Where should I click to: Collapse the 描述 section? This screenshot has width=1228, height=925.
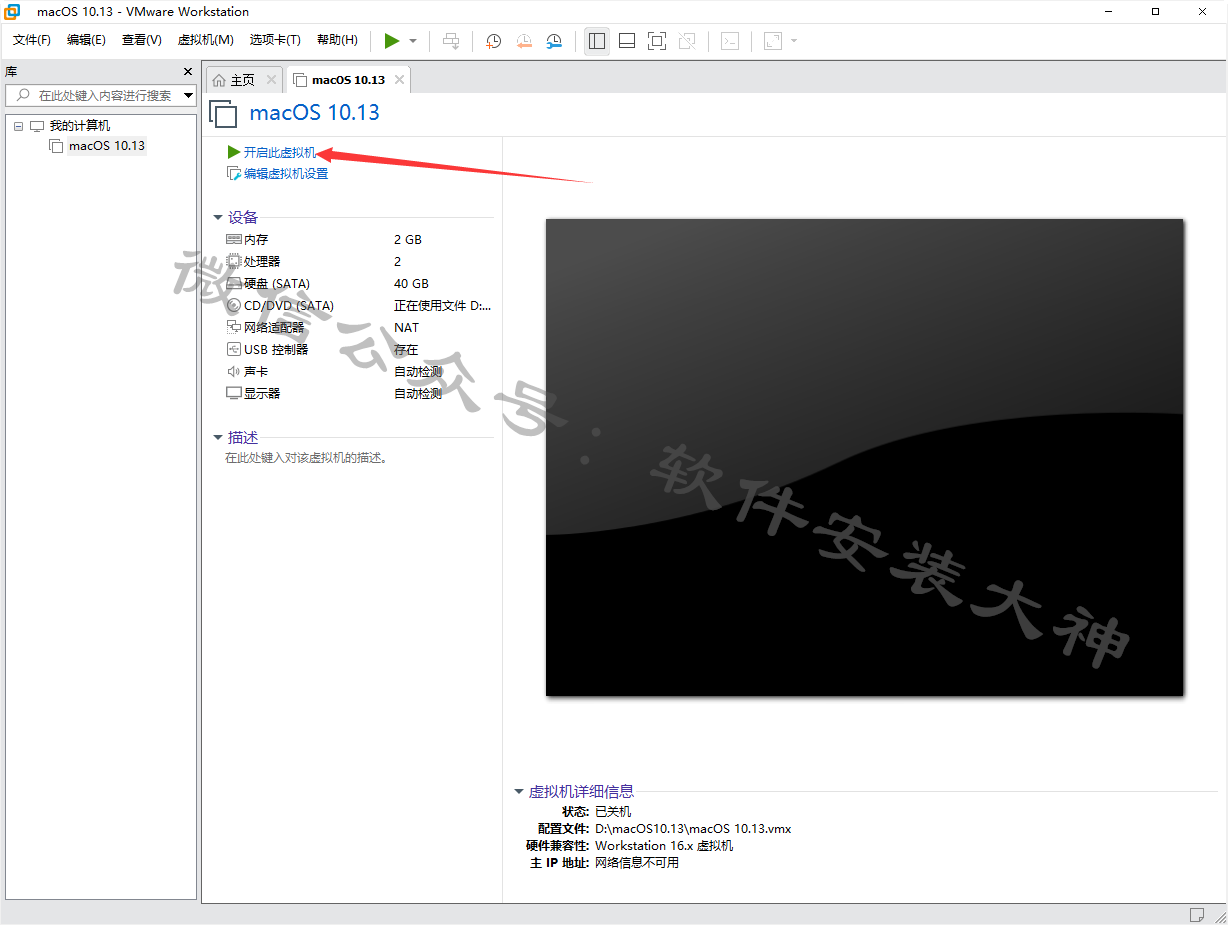tap(218, 437)
